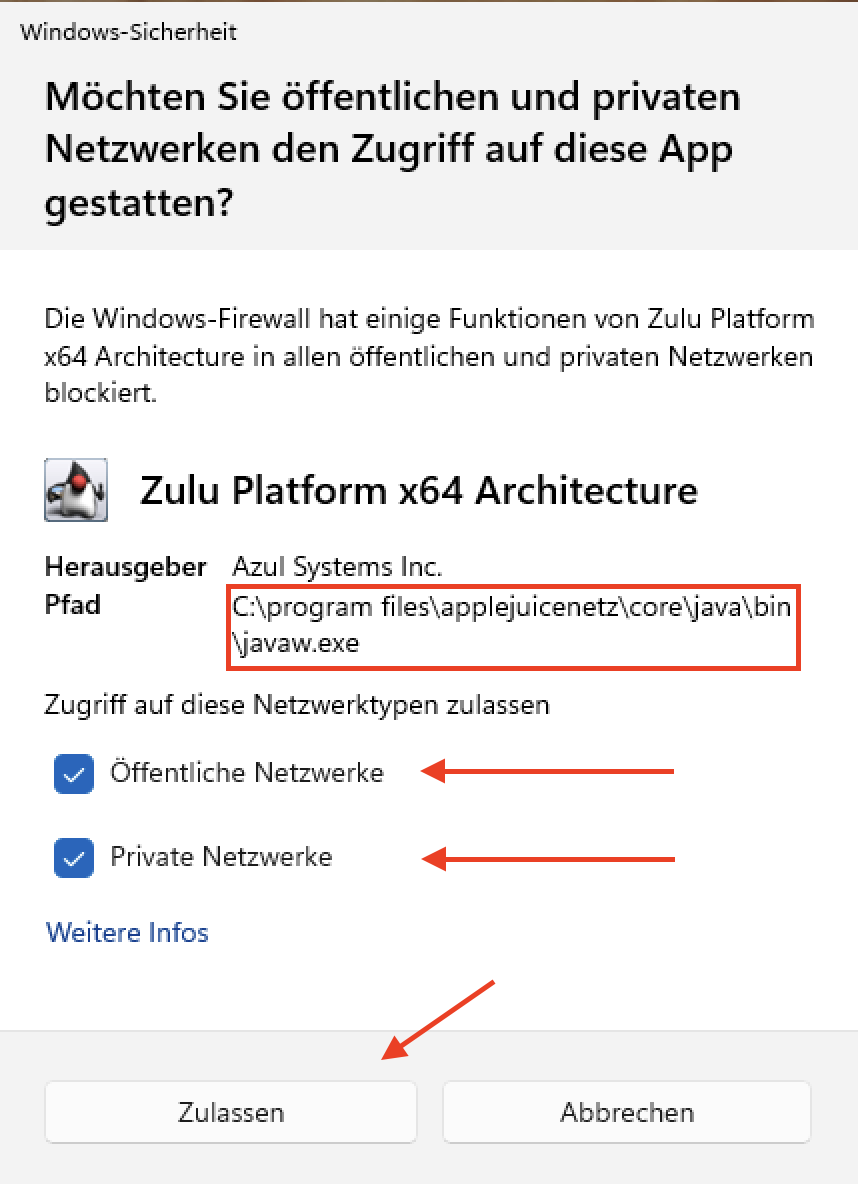The height and width of the screenshot is (1184, 858).
Task: Click the Zulu Platform x64 Architecture heading
Action: click(x=418, y=490)
